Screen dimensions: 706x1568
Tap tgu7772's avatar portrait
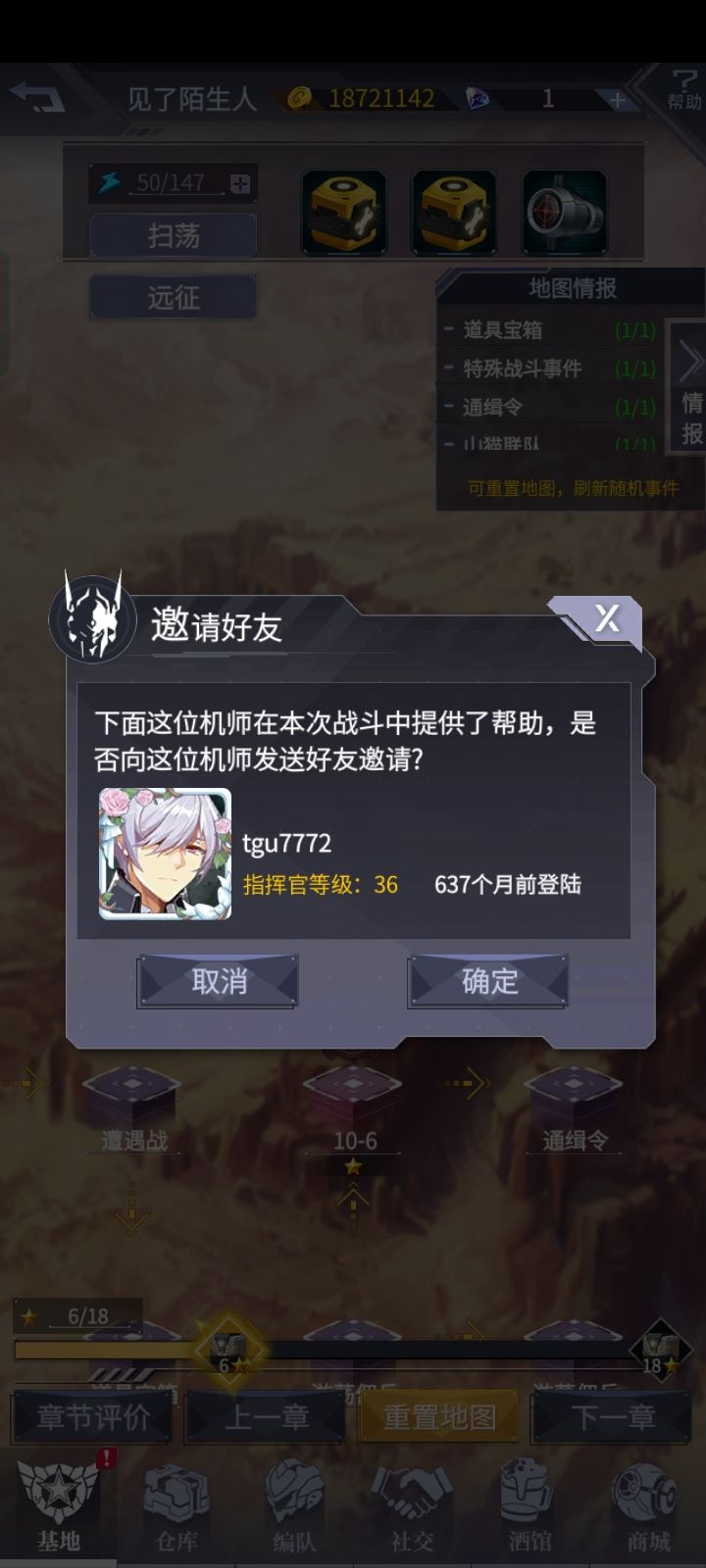tap(165, 854)
